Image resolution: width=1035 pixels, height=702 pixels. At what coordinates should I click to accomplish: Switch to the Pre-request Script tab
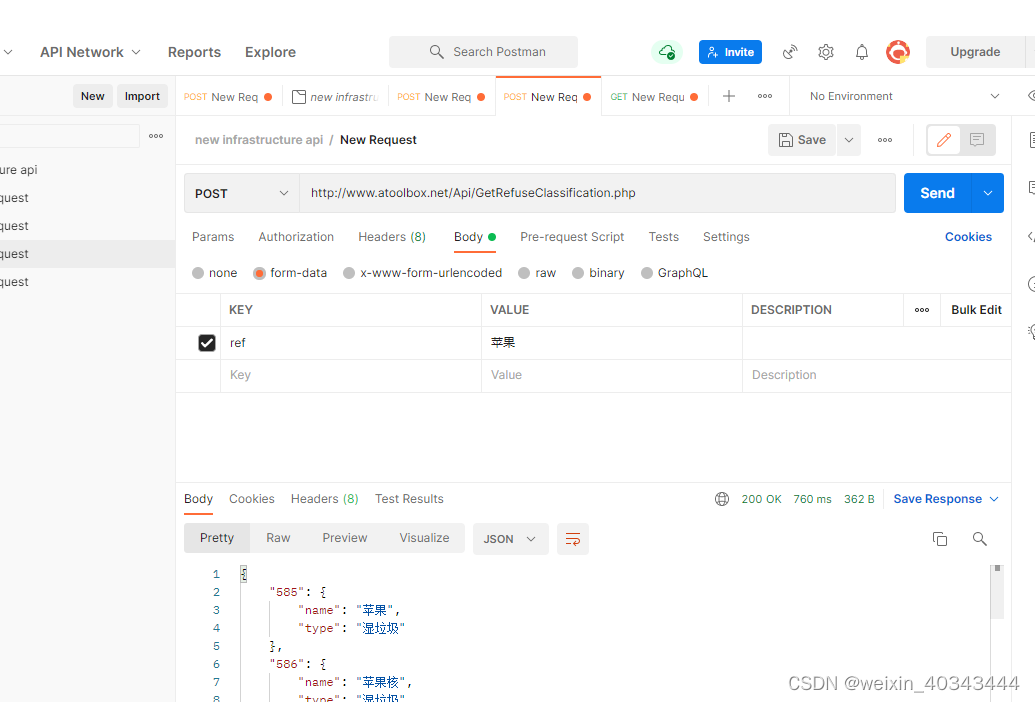click(x=572, y=236)
